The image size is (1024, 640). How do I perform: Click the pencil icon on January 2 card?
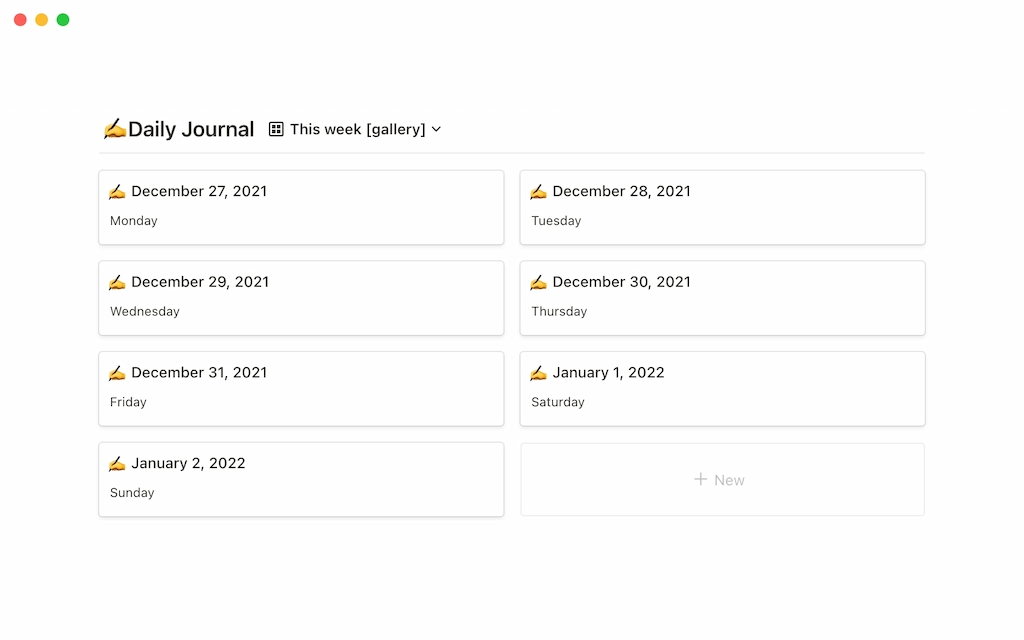(117, 463)
